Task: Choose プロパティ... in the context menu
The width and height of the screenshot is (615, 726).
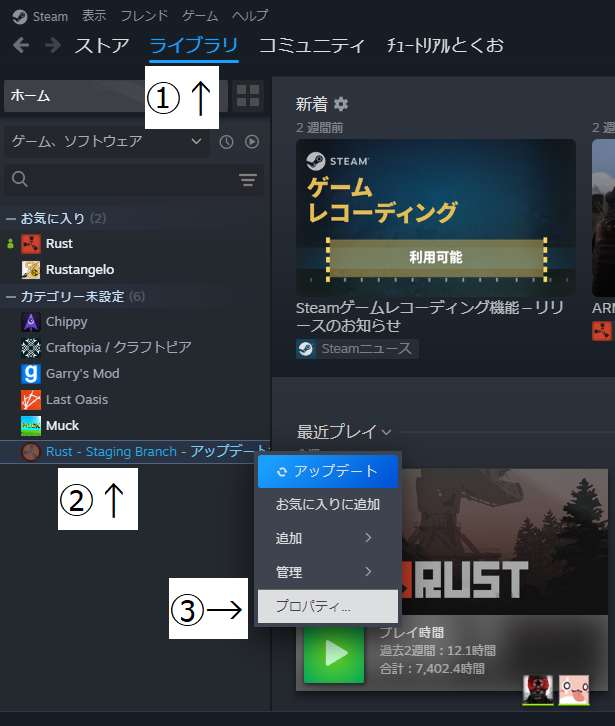Action: [328, 606]
